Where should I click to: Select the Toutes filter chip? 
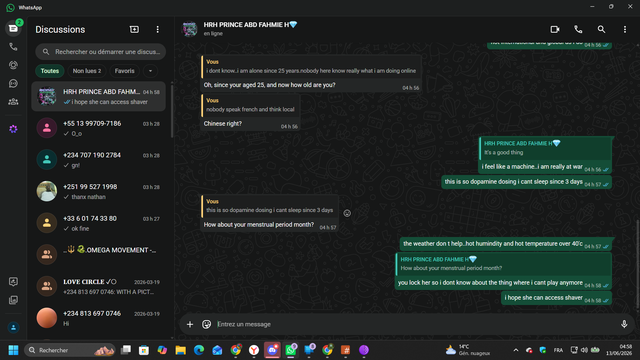(x=50, y=71)
